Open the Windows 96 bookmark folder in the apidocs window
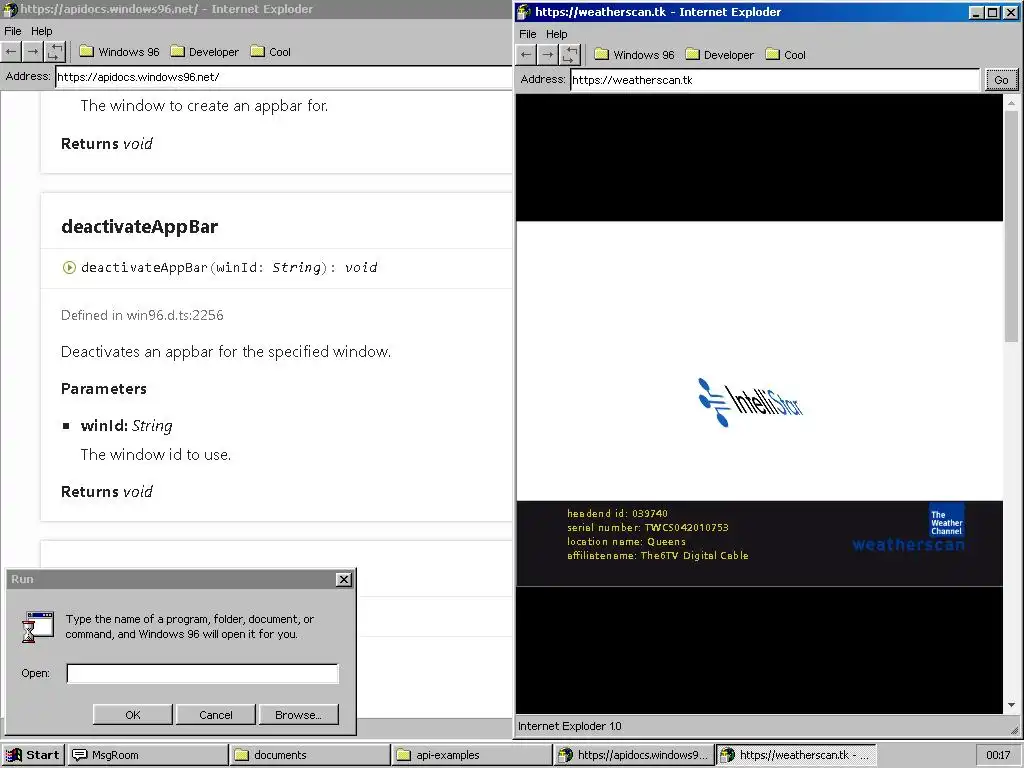This screenshot has width=1024, height=768. pos(120,52)
